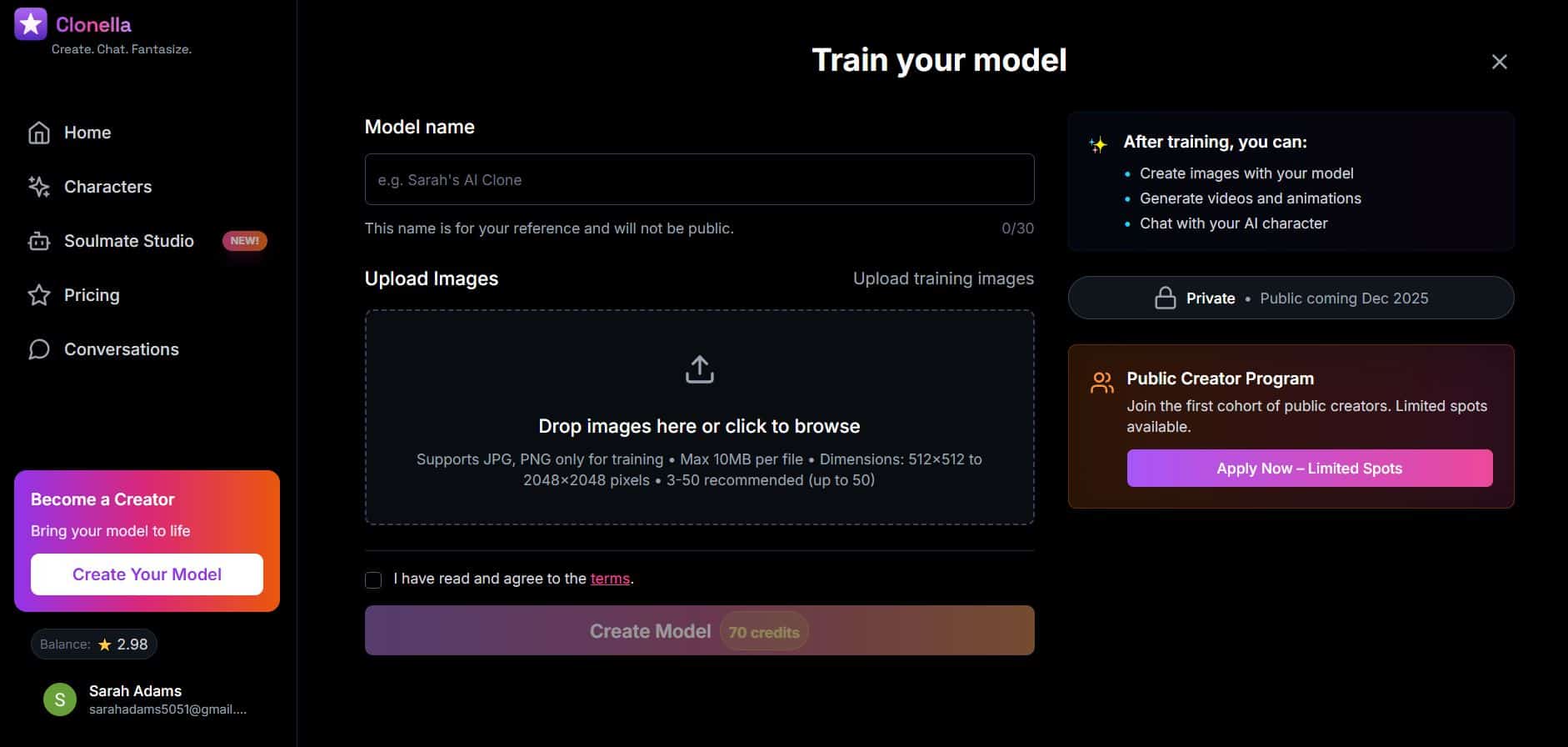1568x747 pixels.
Task: Click the balance star icon
Action: [104, 644]
